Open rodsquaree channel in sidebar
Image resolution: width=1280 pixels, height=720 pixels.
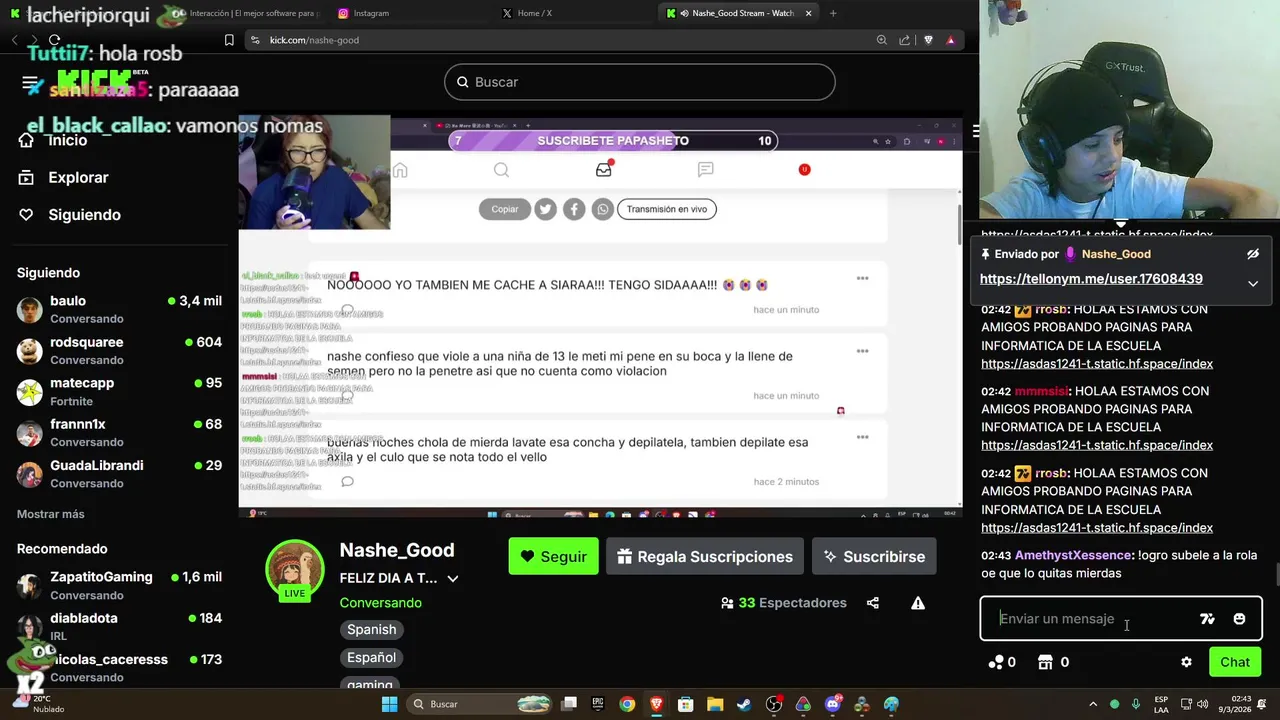click(119, 350)
